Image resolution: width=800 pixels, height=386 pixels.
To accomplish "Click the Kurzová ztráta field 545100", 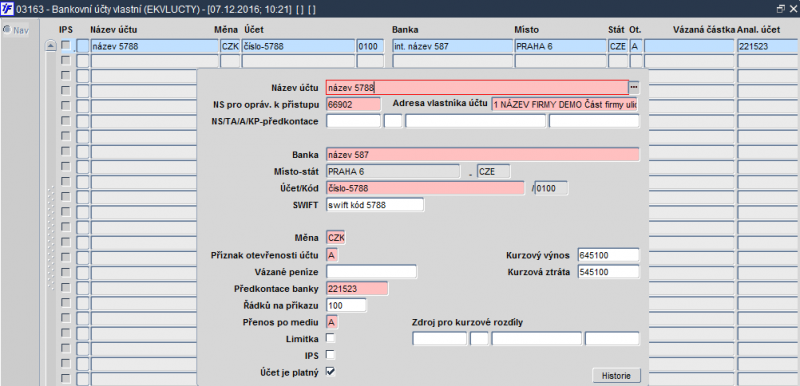I will [608, 272].
